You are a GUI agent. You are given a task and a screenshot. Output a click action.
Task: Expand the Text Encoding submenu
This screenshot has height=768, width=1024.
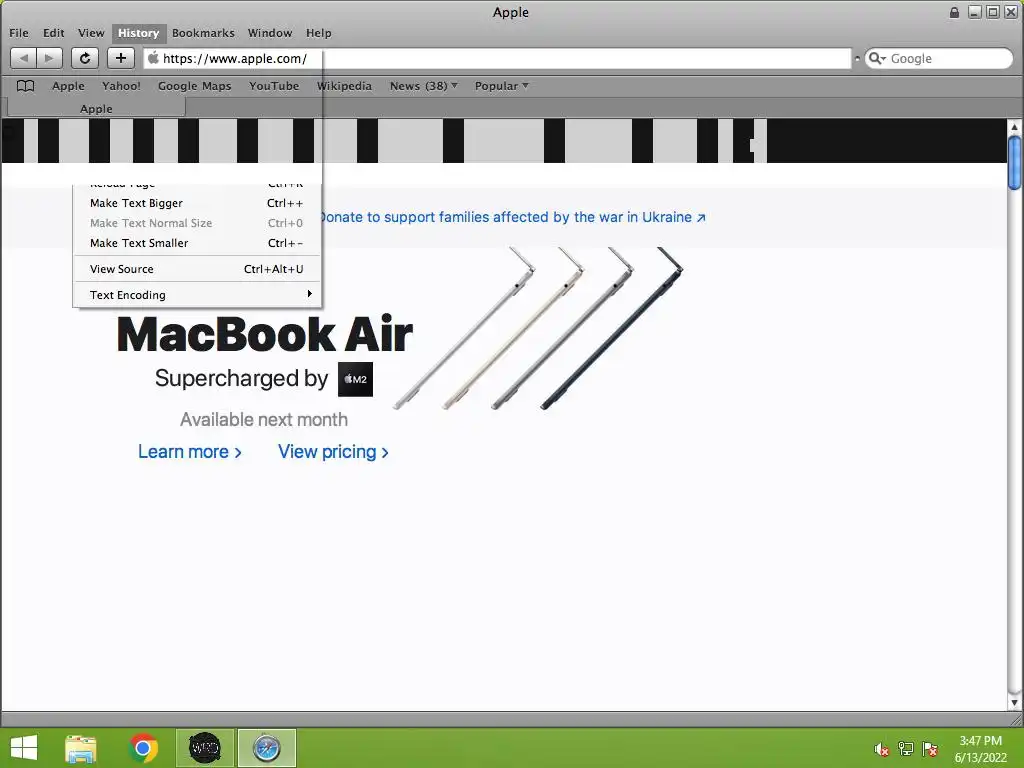[197, 295]
